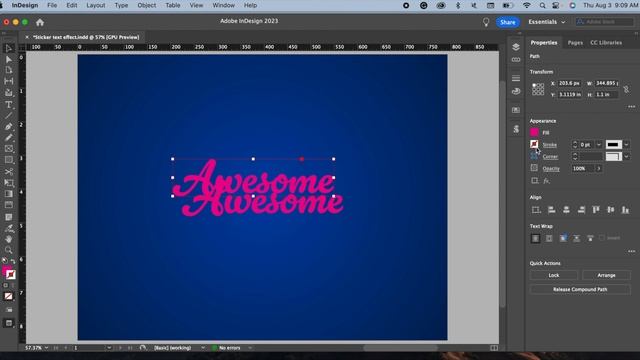
Task: Open the Layers panel from dock
Action: [x=516, y=47]
